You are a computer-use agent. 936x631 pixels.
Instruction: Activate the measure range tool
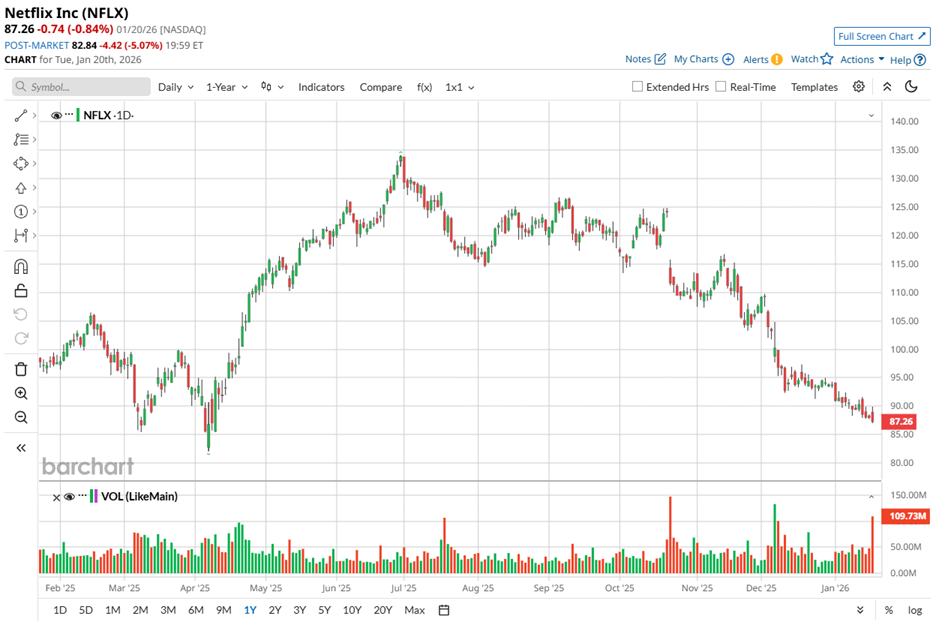point(21,236)
